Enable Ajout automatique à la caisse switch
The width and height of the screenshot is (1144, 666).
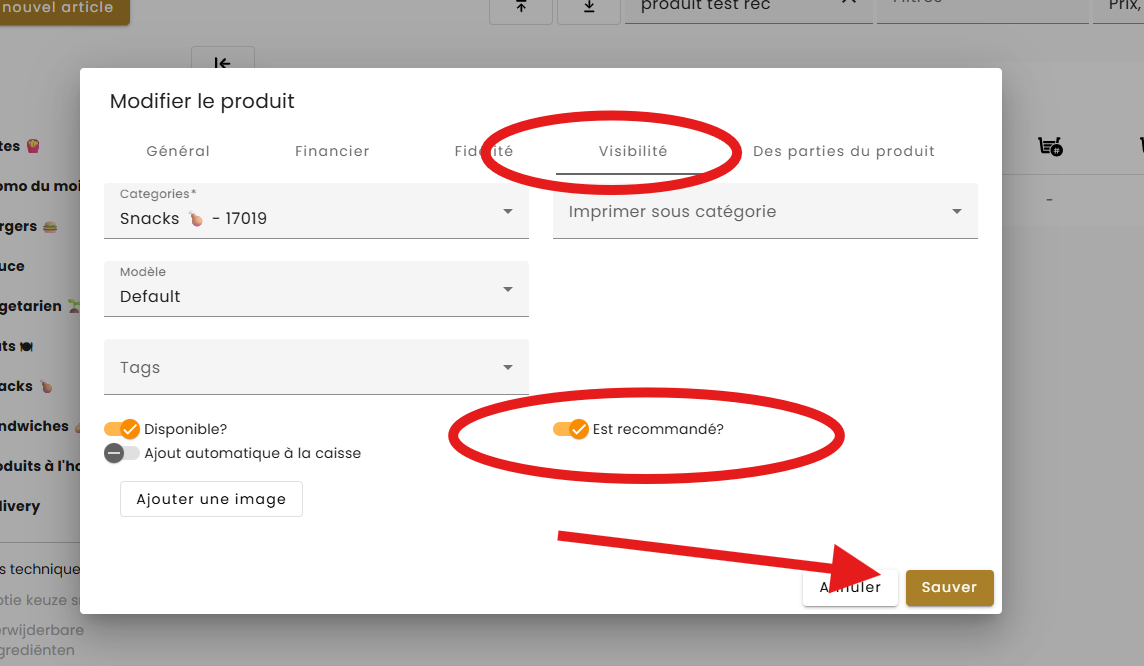tap(122, 453)
